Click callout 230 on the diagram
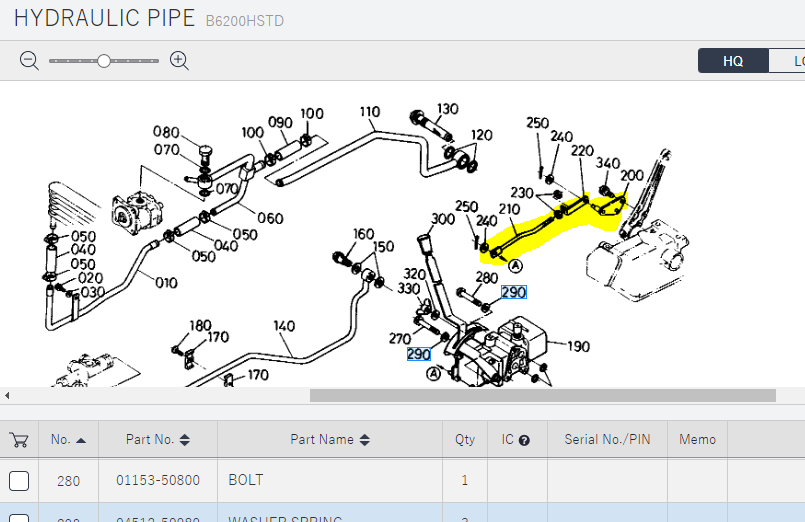Screen dimensions: 805x522 (522, 193)
